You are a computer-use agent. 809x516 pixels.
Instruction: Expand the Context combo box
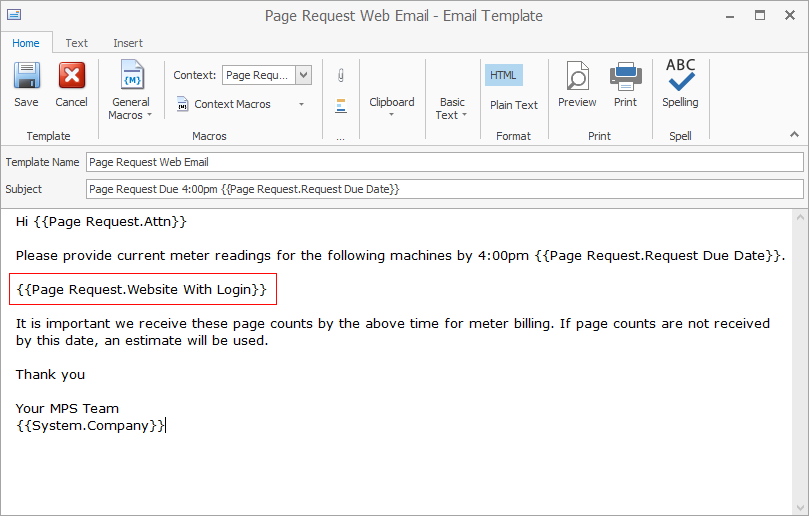click(x=304, y=75)
